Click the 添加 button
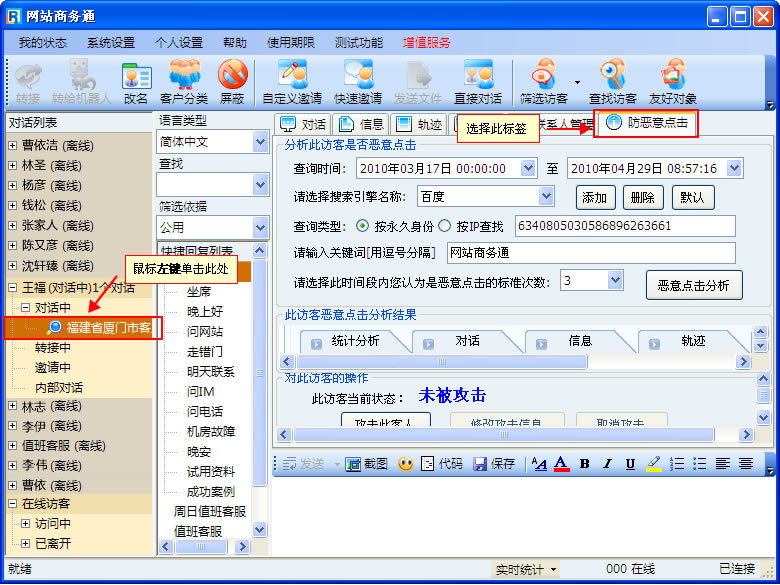The height and width of the screenshot is (585, 780). point(595,197)
